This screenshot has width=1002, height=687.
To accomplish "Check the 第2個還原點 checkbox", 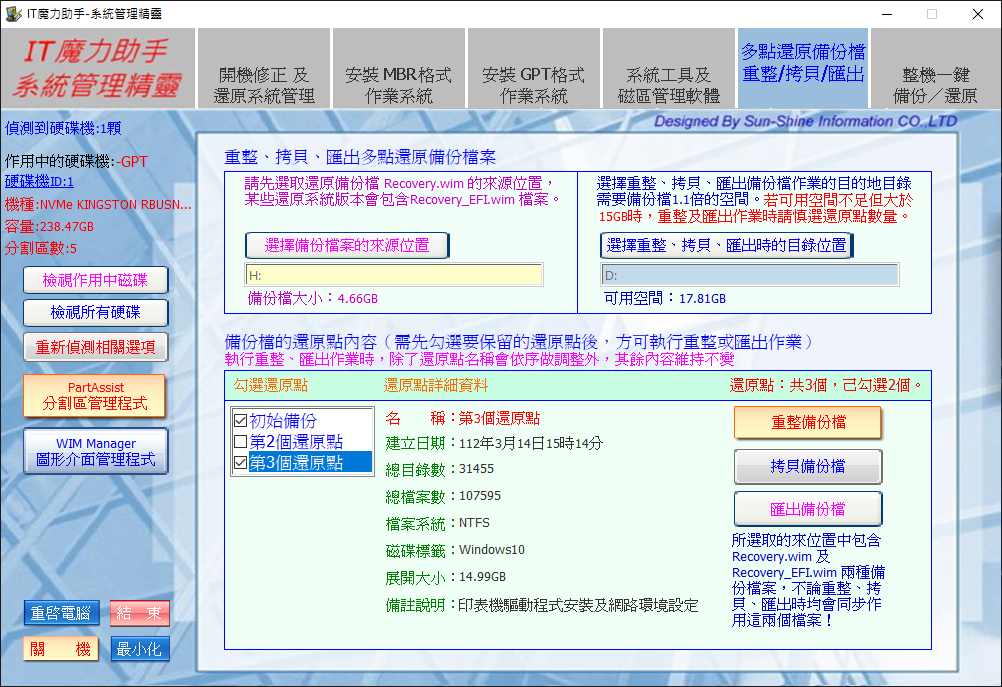I will point(240,442).
